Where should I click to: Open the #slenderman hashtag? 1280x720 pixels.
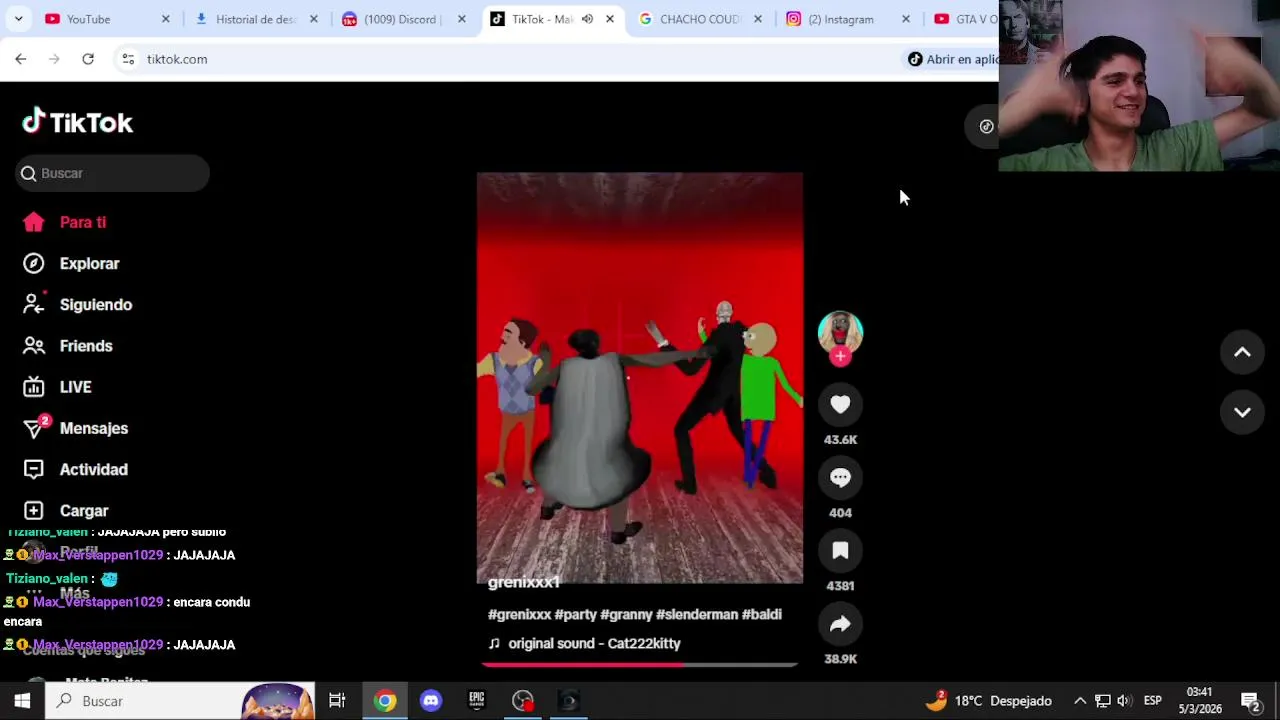pos(697,614)
